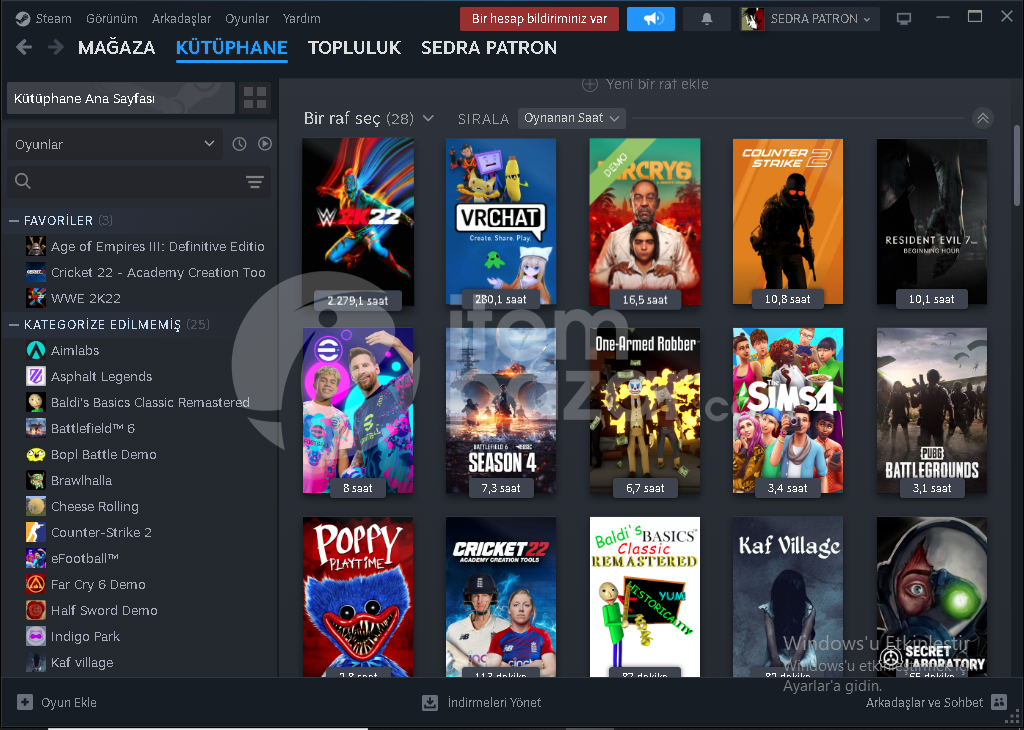
Task: Open the Steam menu
Action: tap(54, 18)
